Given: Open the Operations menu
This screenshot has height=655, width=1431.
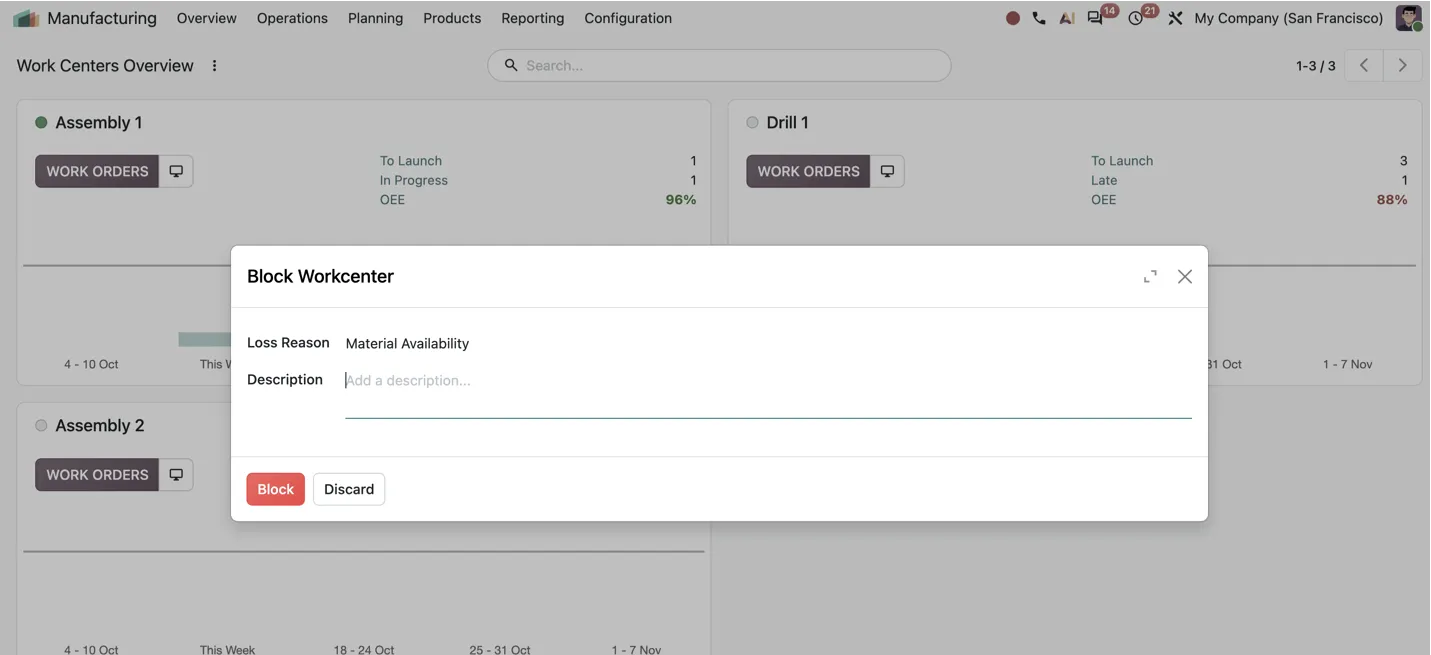Looking at the screenshot, I should click(x=292, y=18).
